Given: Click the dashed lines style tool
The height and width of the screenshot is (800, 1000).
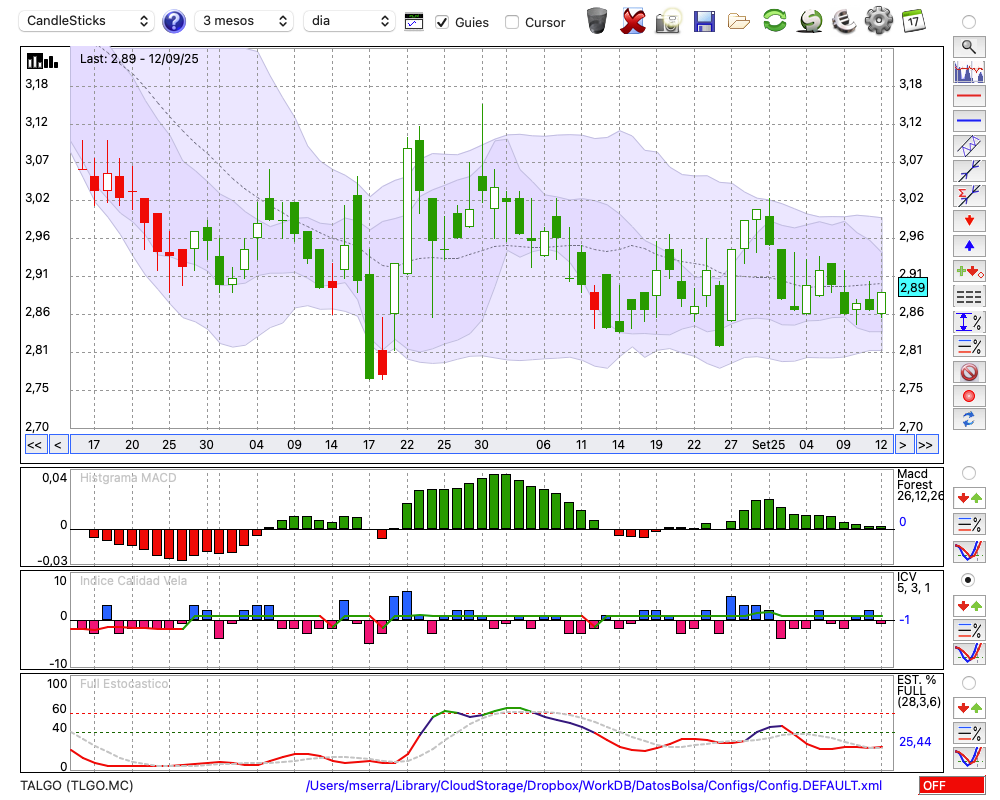Looking at the screenshot, I should (969, 296).
